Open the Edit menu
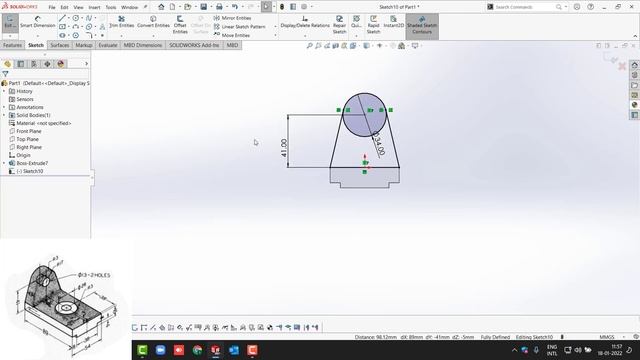This screenshot has width=640, height=360. click(64, 7)
